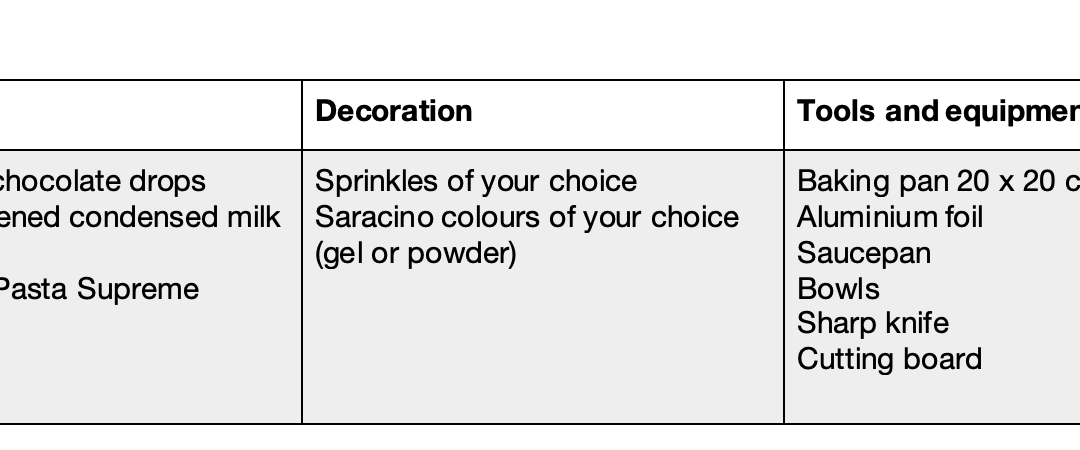Click empty area of Decoration cell
Image resolution: width=1080 pixels, height=450 pixels.
[x=543, y=345]
